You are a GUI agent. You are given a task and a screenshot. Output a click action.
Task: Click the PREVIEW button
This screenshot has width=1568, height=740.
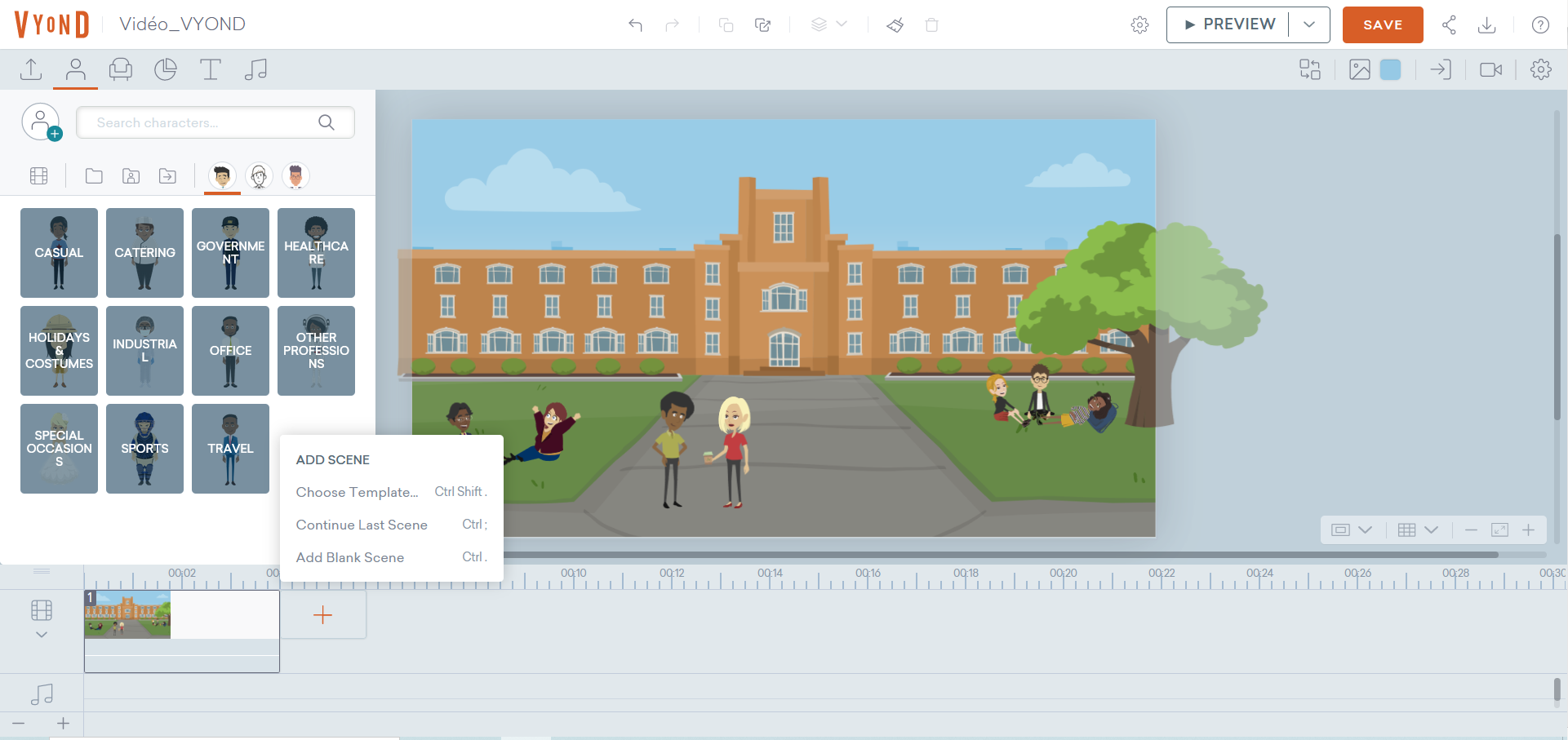click(x=1228, y=24)
